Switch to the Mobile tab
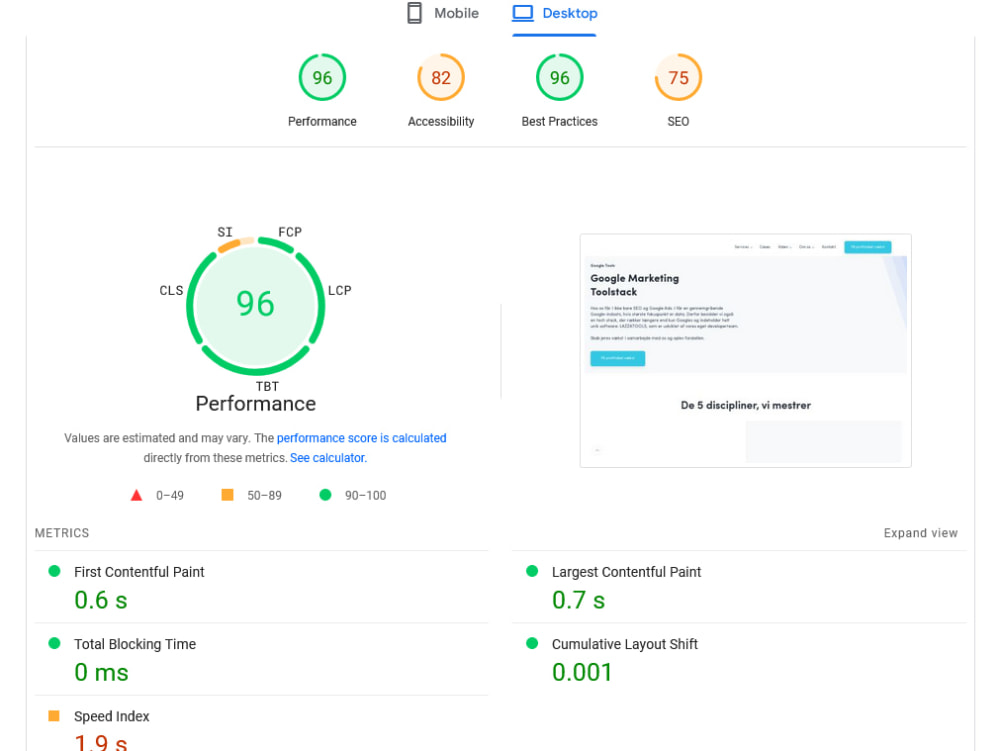This screenshot has width=1000, height=751. [442, 13]
